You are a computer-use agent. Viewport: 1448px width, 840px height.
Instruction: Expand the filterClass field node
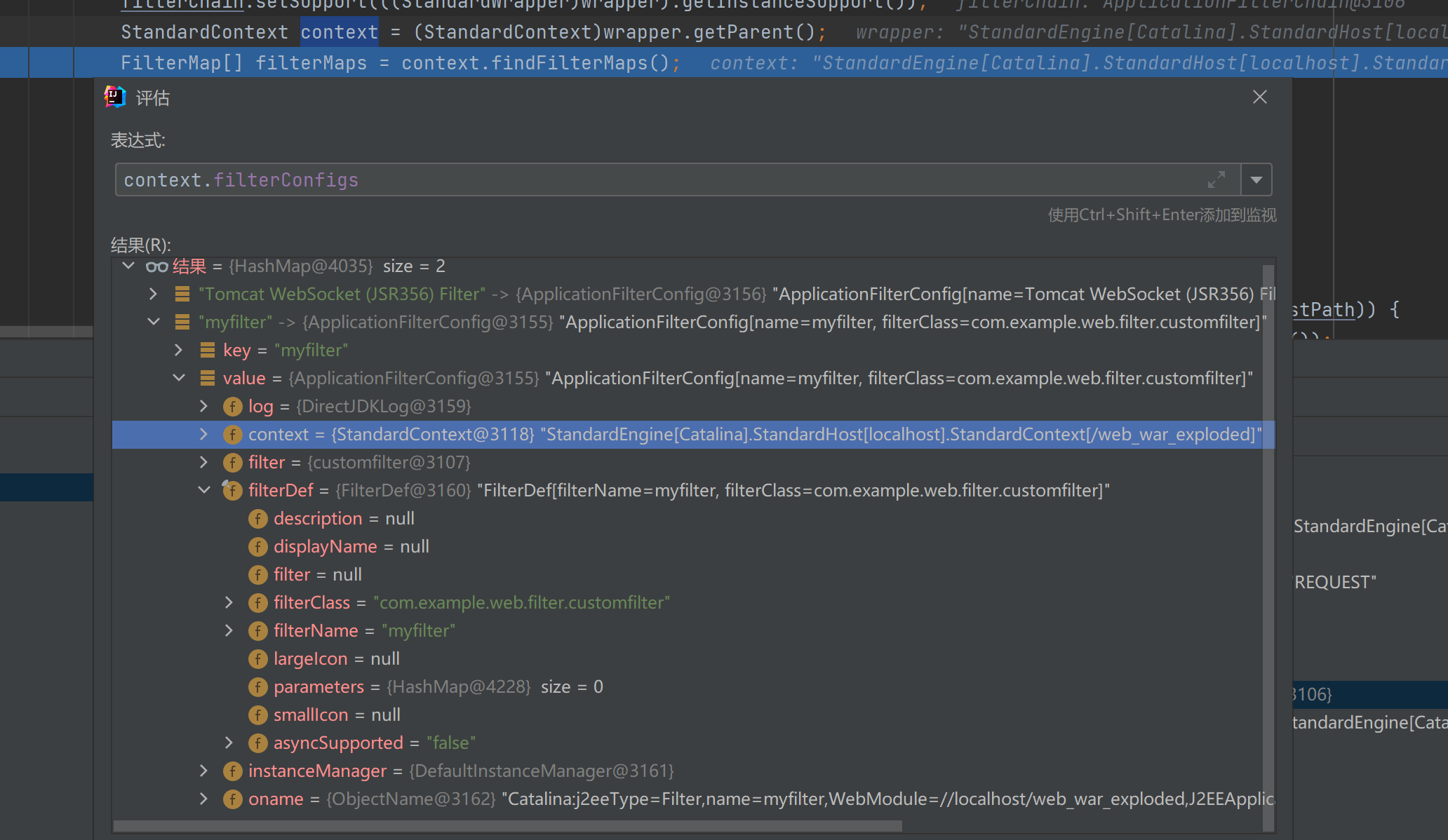(x=229, y=603)
